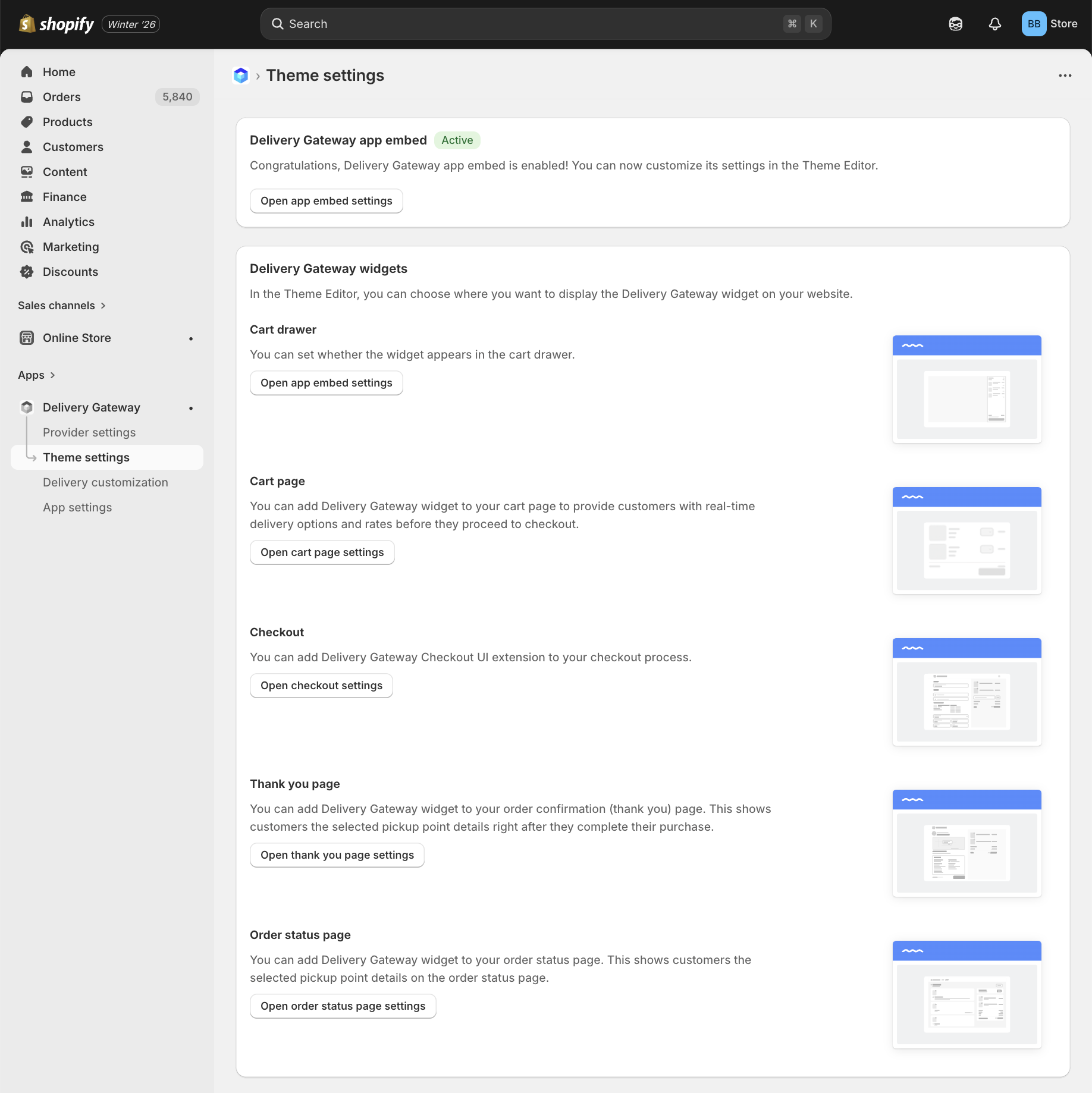Image resolution: width=1092 pixels, height=1093 pixels.
Task: Go to Provider settings
Action: tap(89, 432)
